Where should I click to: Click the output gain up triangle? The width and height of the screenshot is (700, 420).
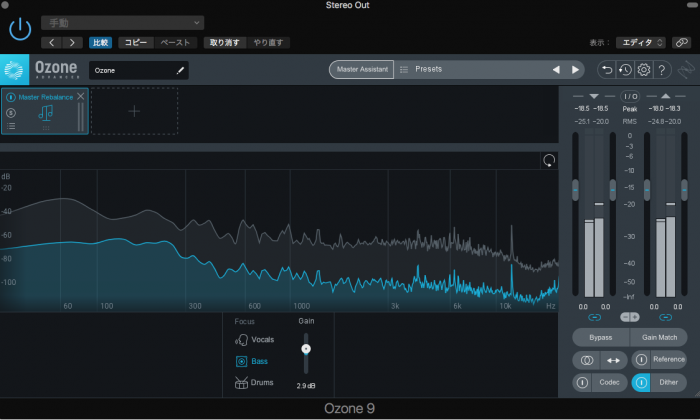pos(666,96)
